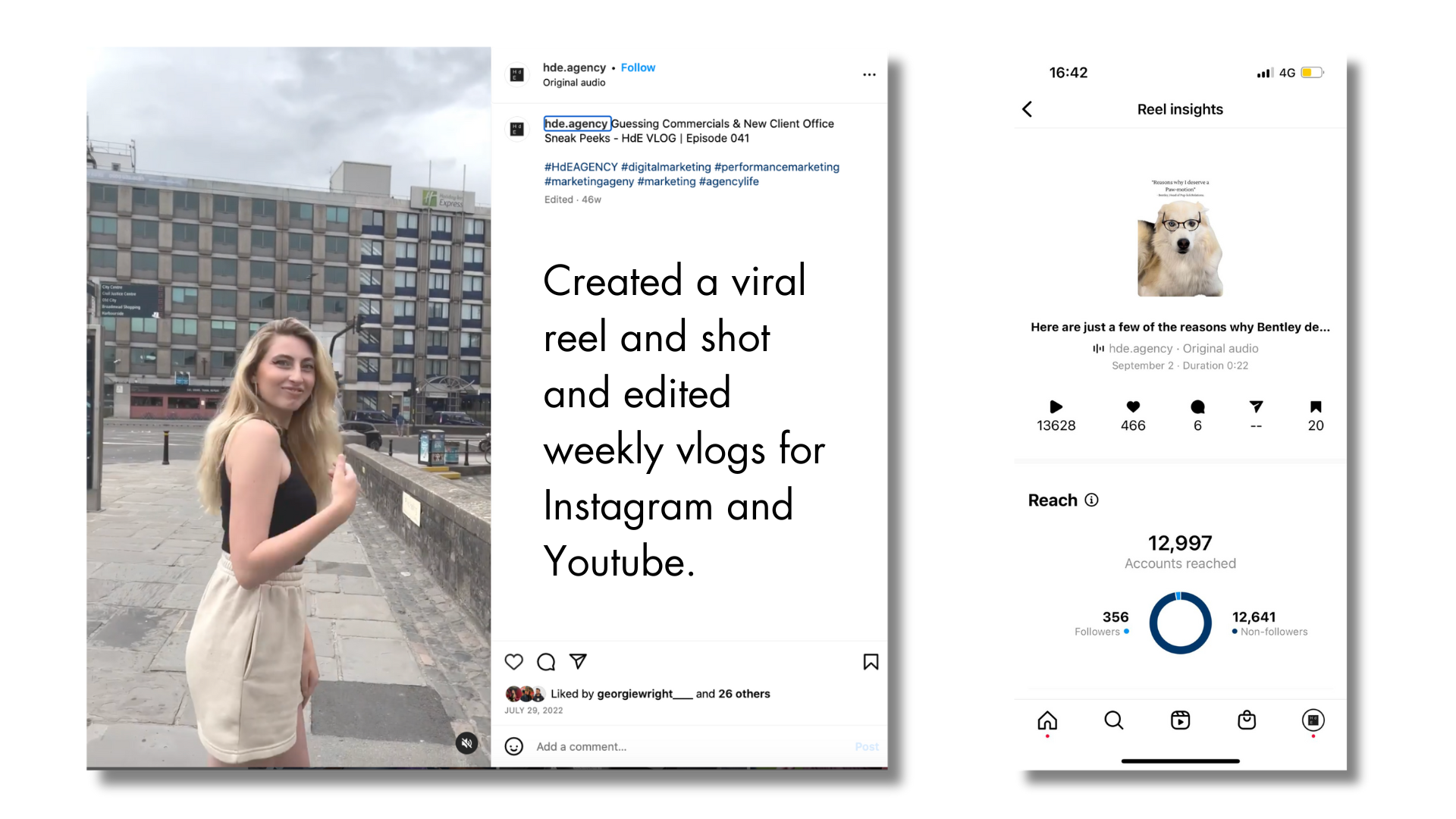Open comments with the speech bubble icon

click(546, 661)
